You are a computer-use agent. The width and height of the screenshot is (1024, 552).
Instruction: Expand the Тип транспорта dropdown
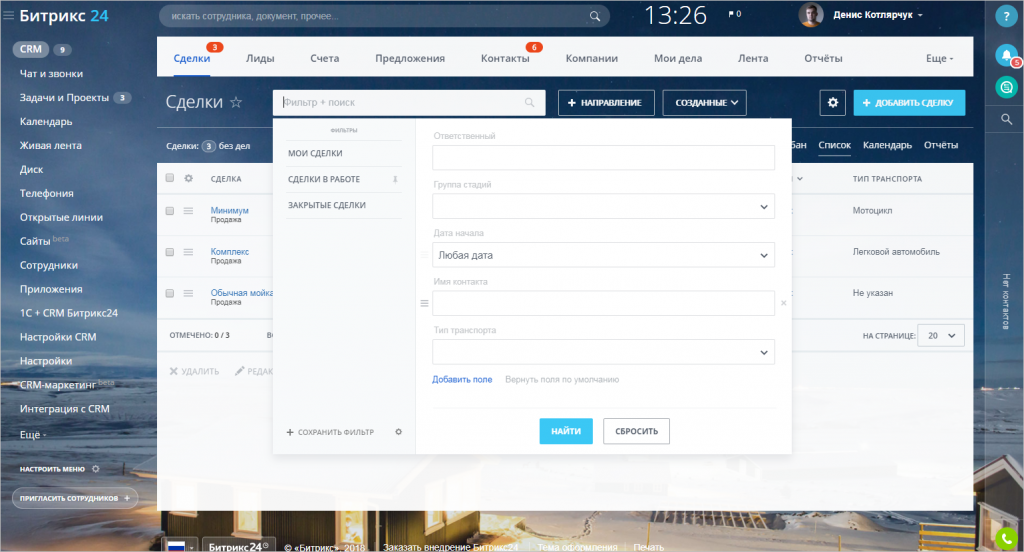[603, 352]
